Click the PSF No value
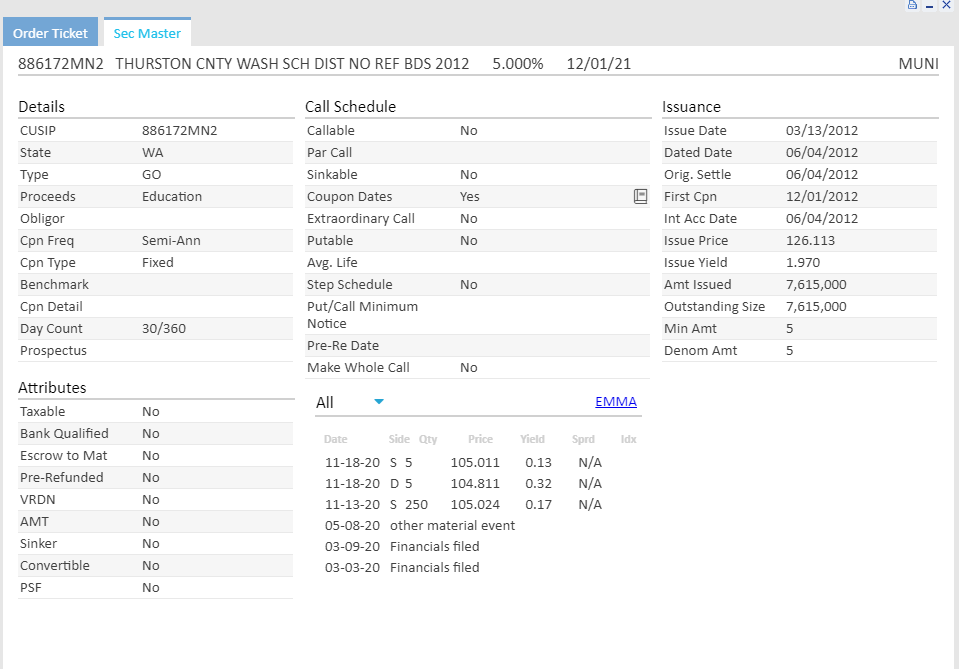 pos(151,588)
